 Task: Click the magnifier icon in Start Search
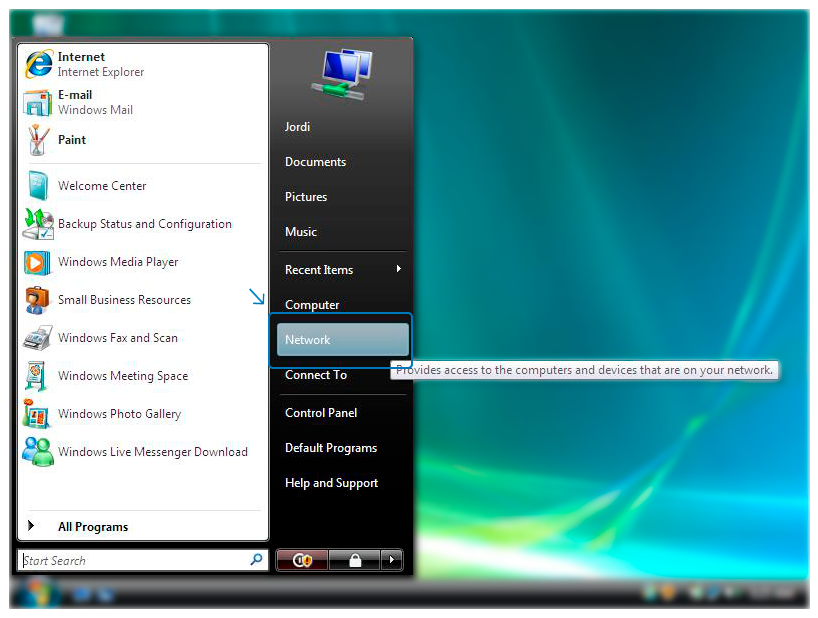tap(256, 560)
